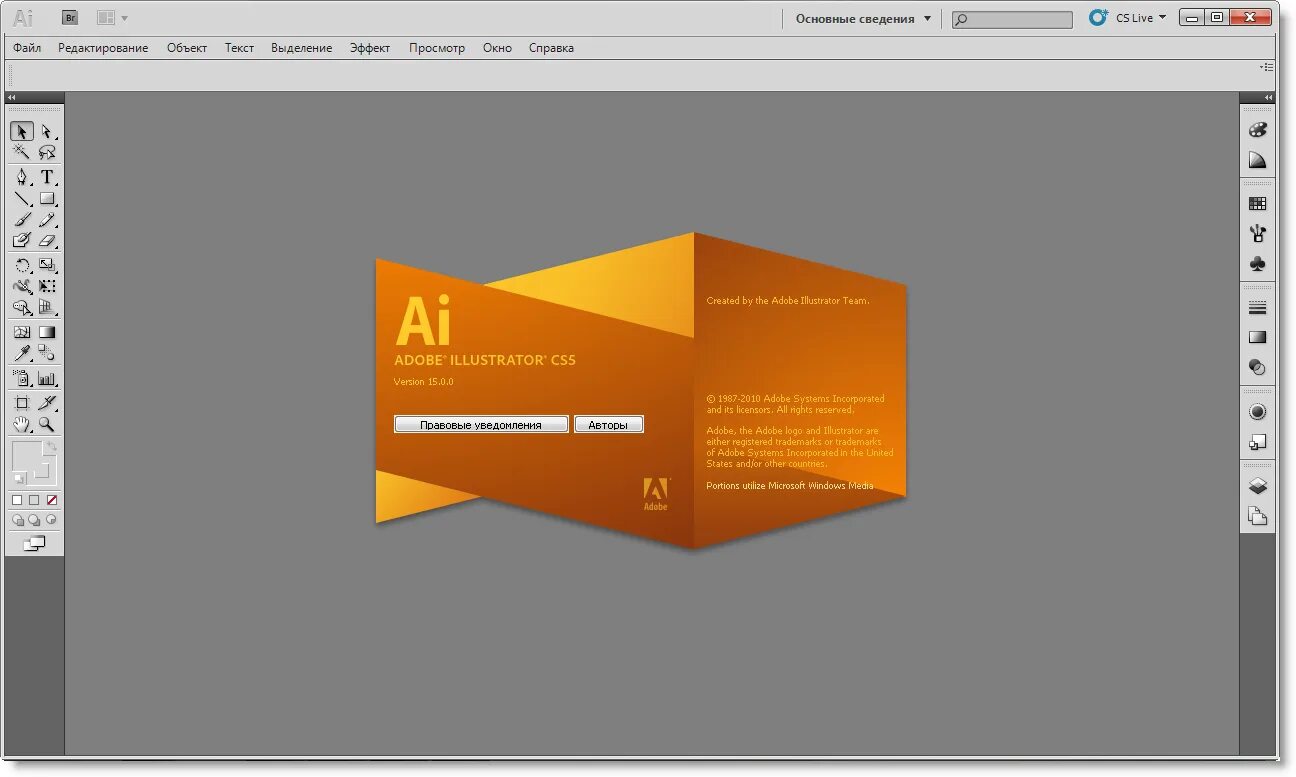Change screen mode button
Viewport: 1296px width, 777px height.
point(35,543)
